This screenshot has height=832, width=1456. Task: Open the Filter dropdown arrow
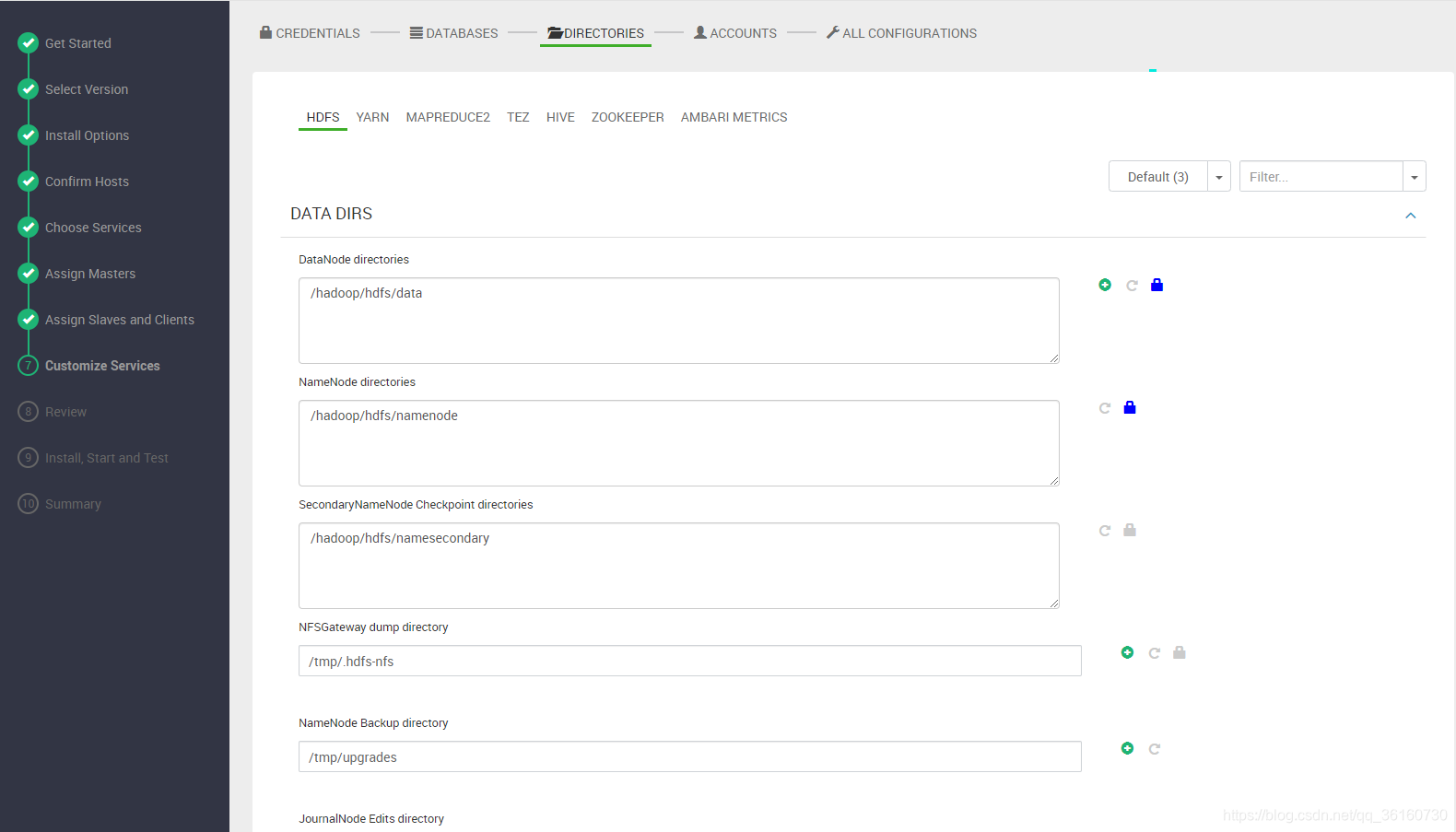pos(1415,177)
